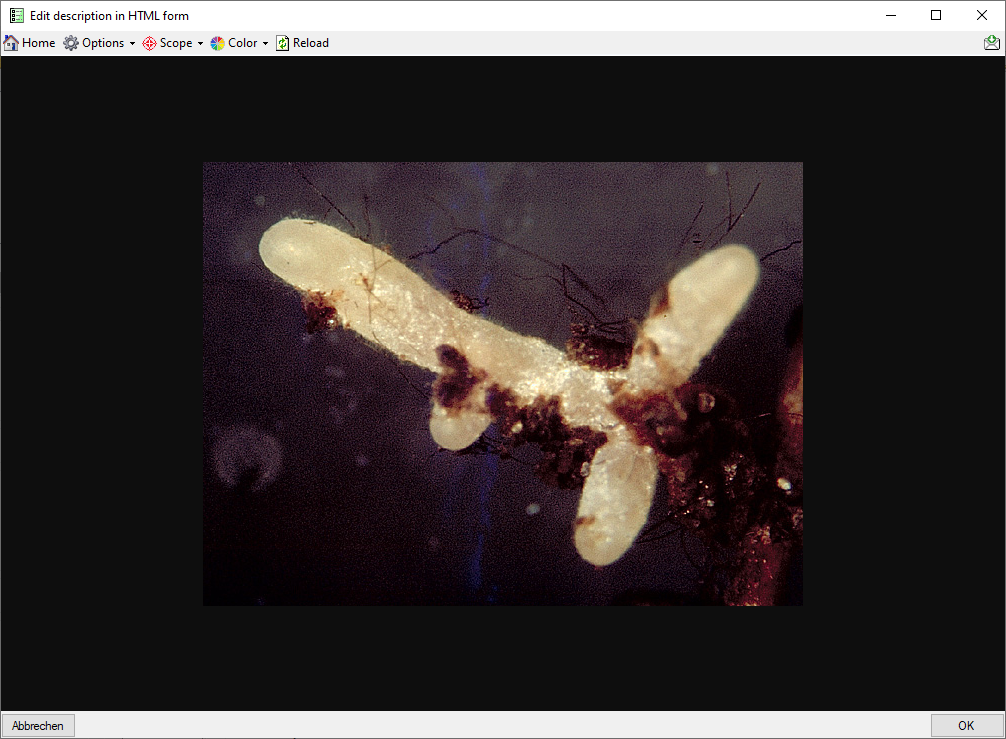Click the Reload text button

tap(311, 43)
